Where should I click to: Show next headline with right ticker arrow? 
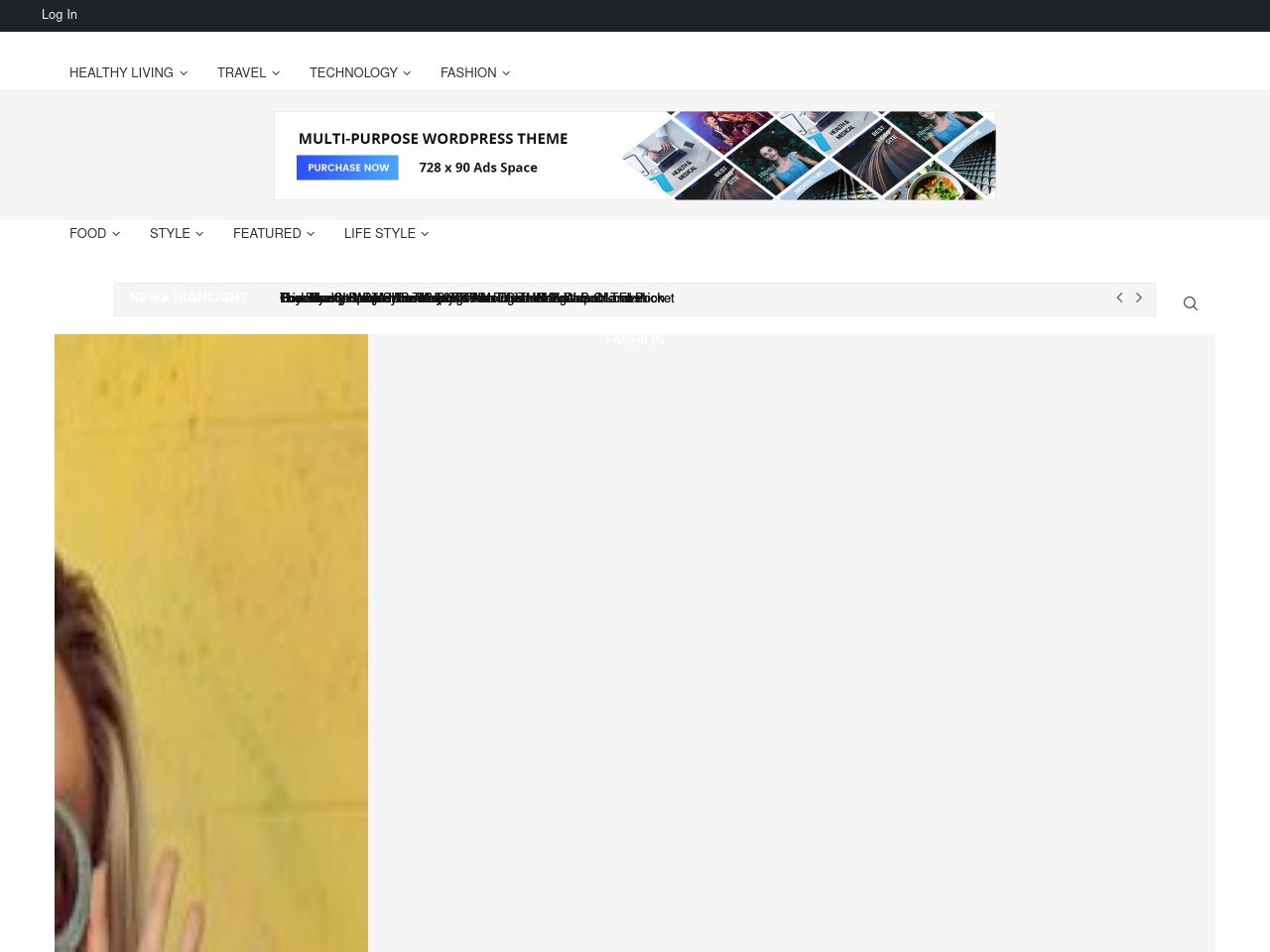1139,297
